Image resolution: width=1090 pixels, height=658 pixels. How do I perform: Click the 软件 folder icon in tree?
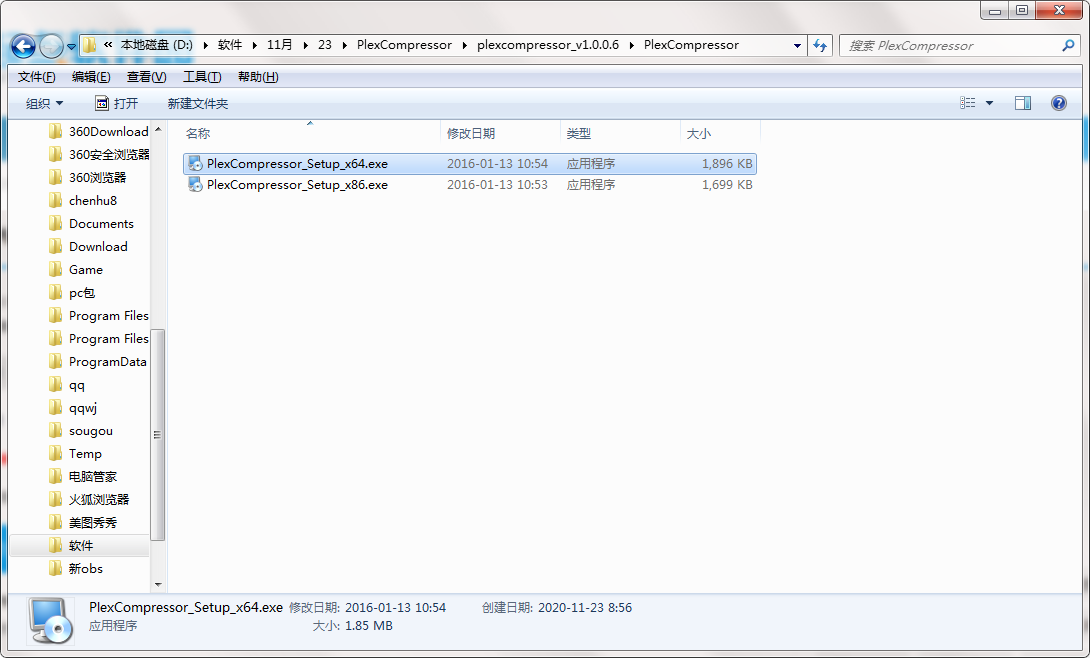pos(56,545)
